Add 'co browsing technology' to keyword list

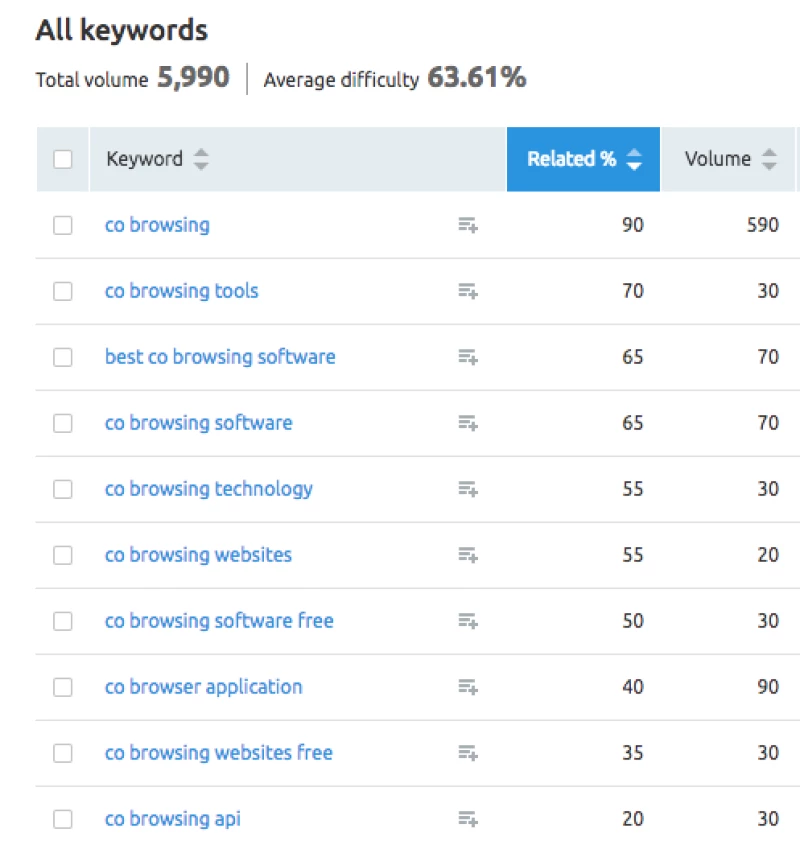[x=467, y=489]
